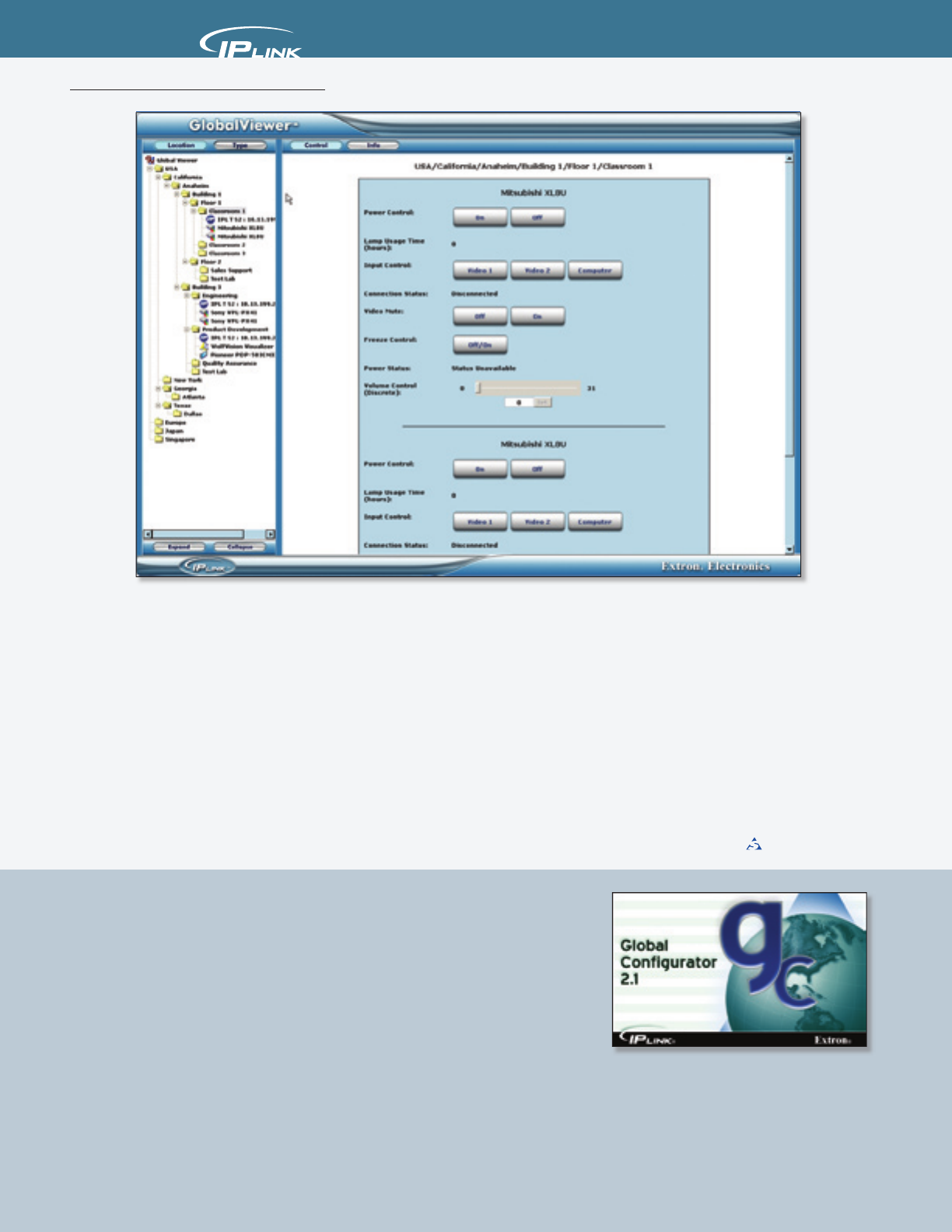Click the volume value input field
952x1232 pixels.
(519, 402)
